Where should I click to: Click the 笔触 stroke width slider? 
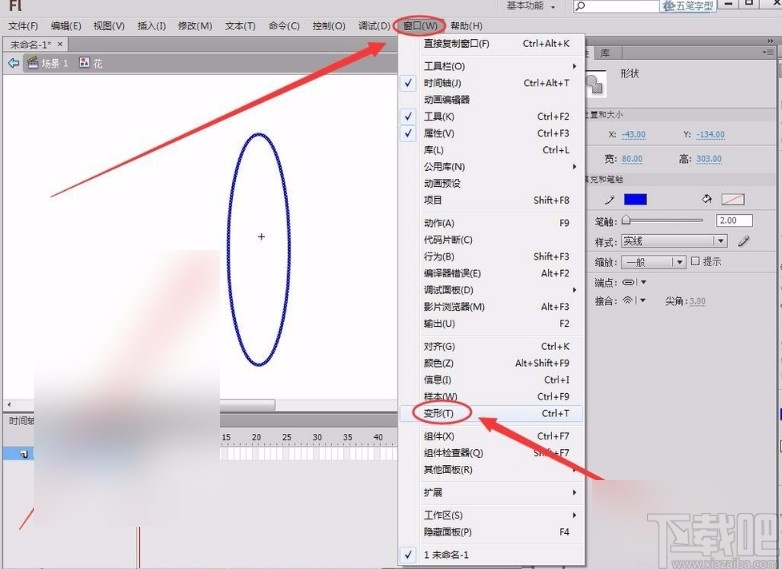[x=663, y=220]
